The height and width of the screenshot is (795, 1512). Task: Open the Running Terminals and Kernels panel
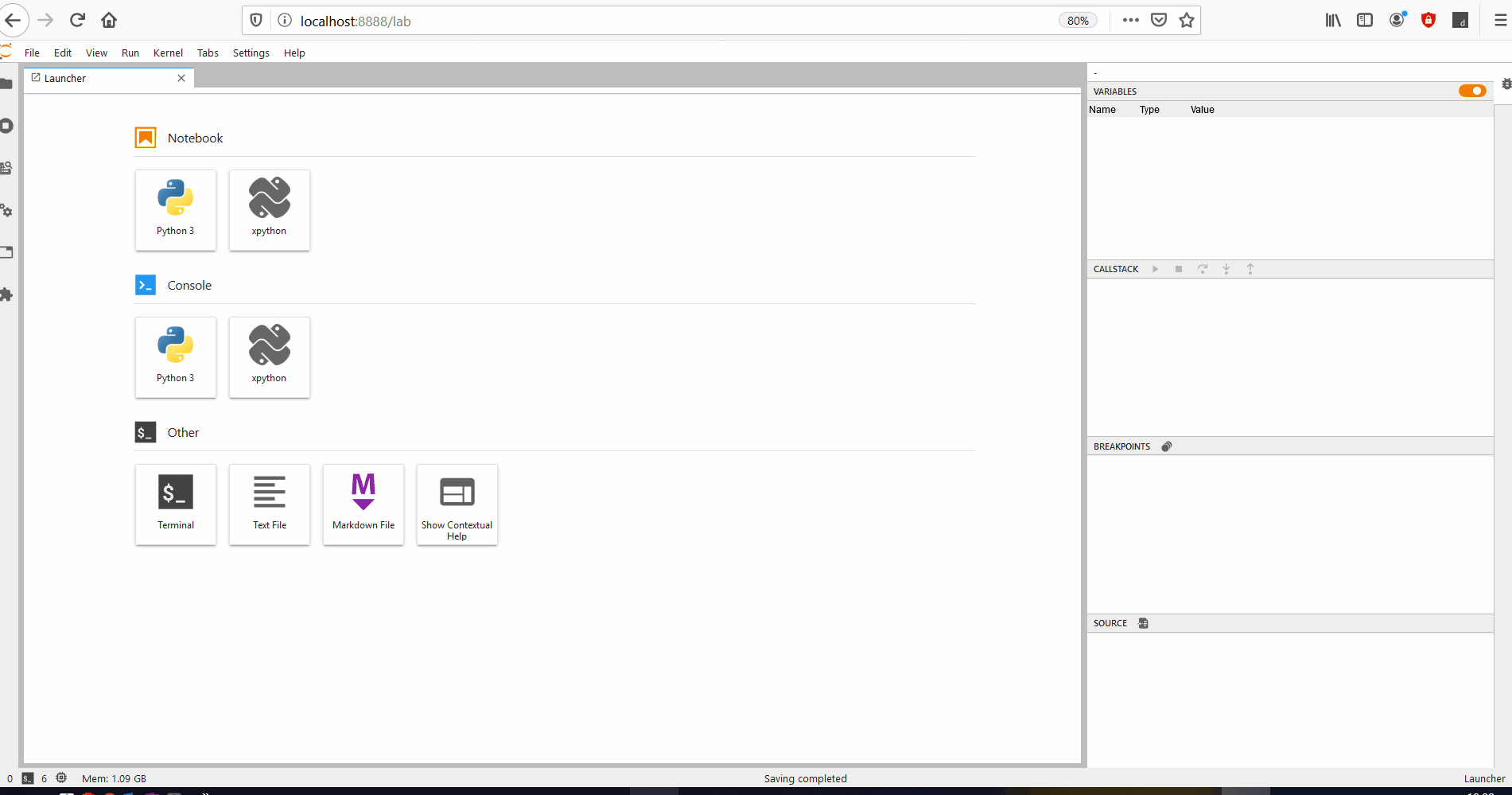(x=7, y=125)
